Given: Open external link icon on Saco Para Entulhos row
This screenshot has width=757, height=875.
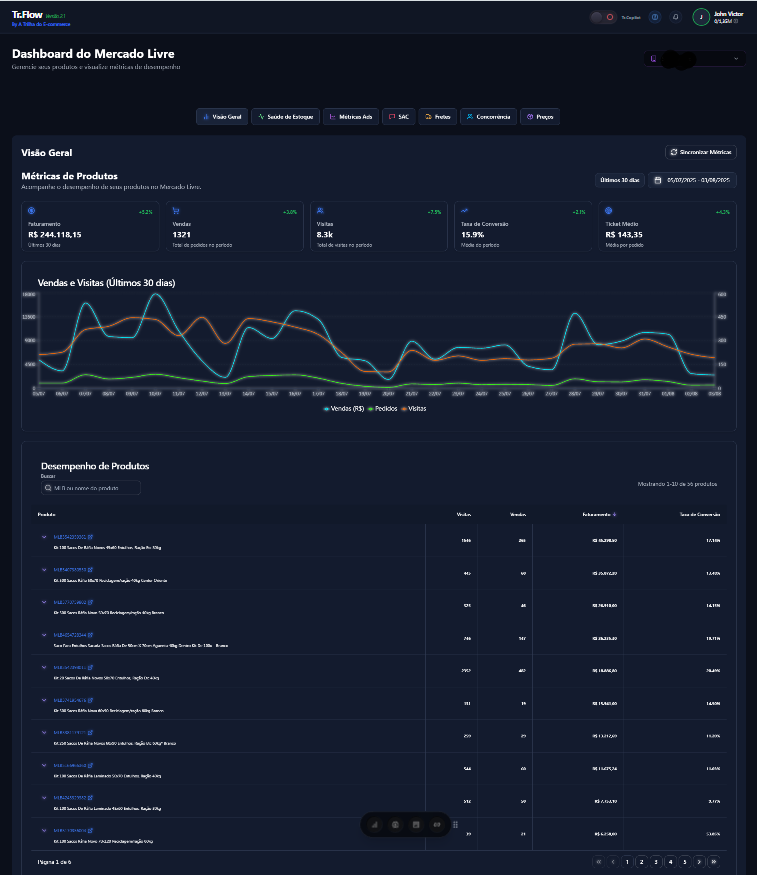Looking at the screenshot, I should [x=90, y=635].
